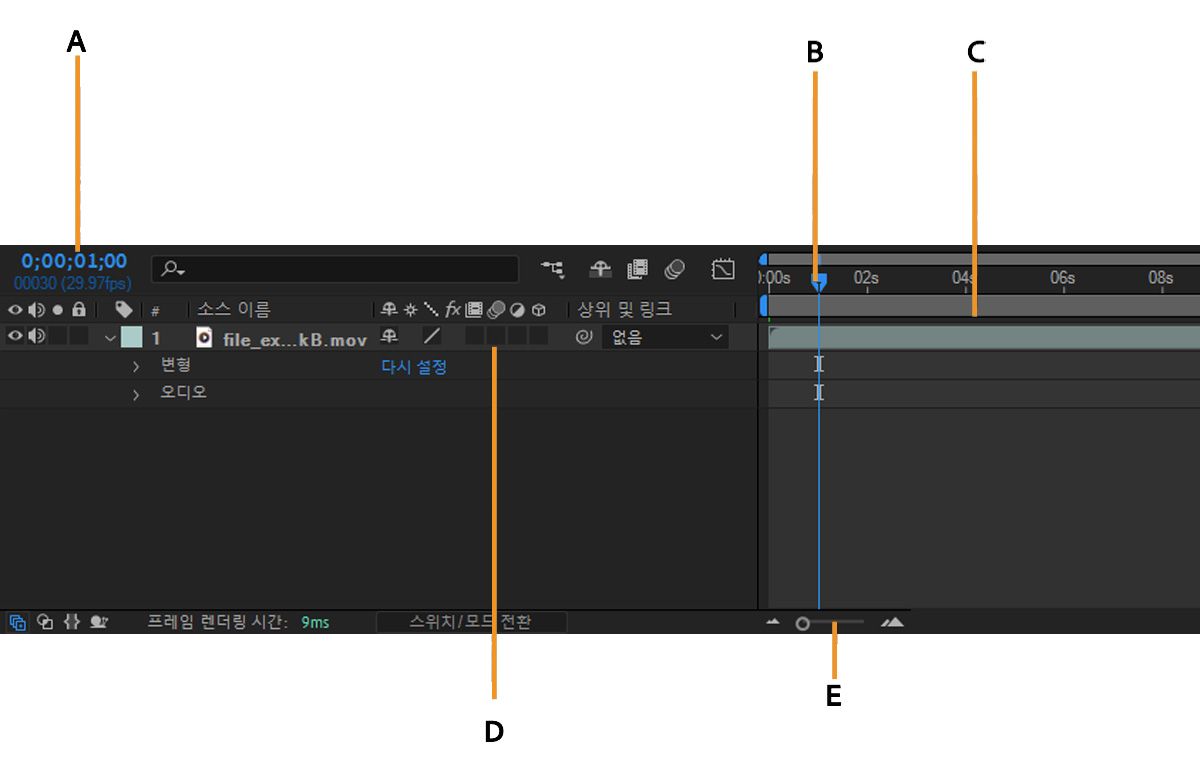This screenshot has width=1200, height=775.
Task: Click the # layer number column header
Action: pyautogui.click(x=155, y=311)
